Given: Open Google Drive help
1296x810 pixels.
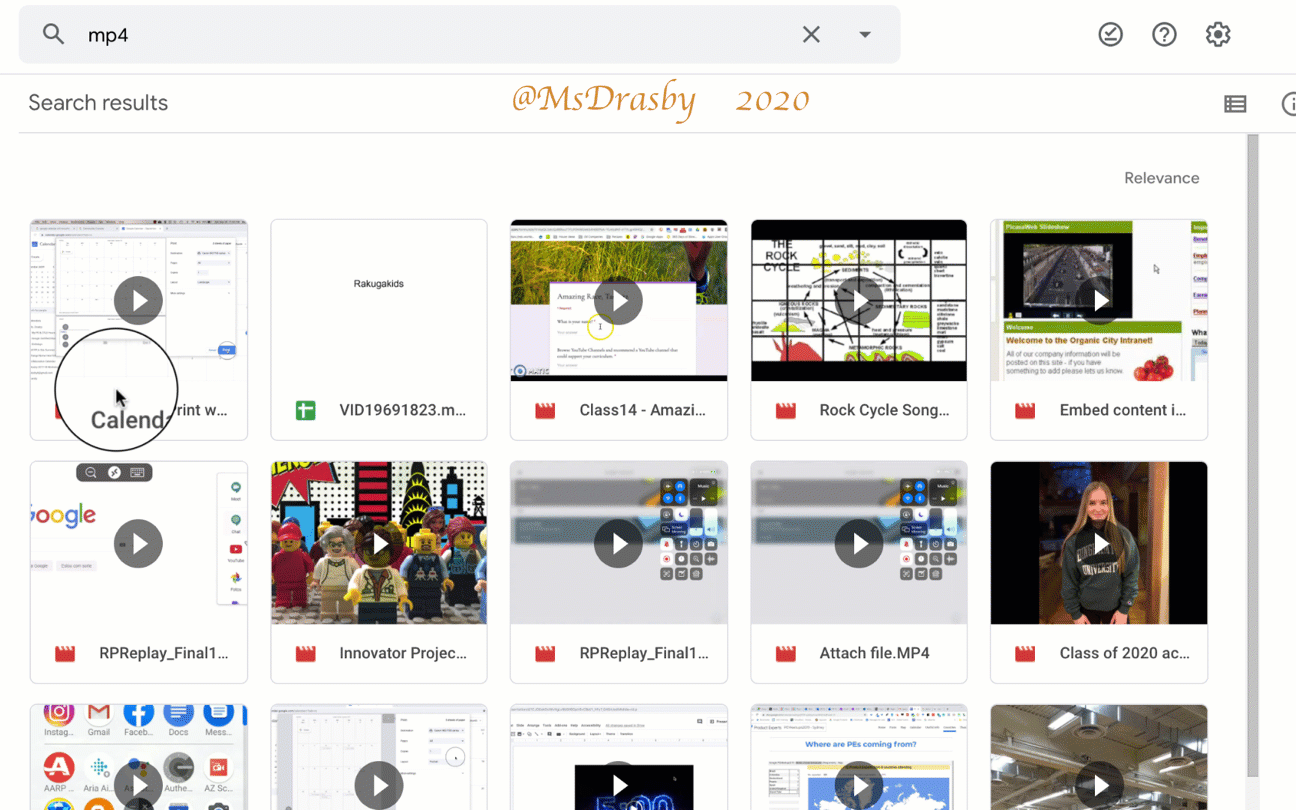Looking at the screenshot, I should (x=1164, y=33).
